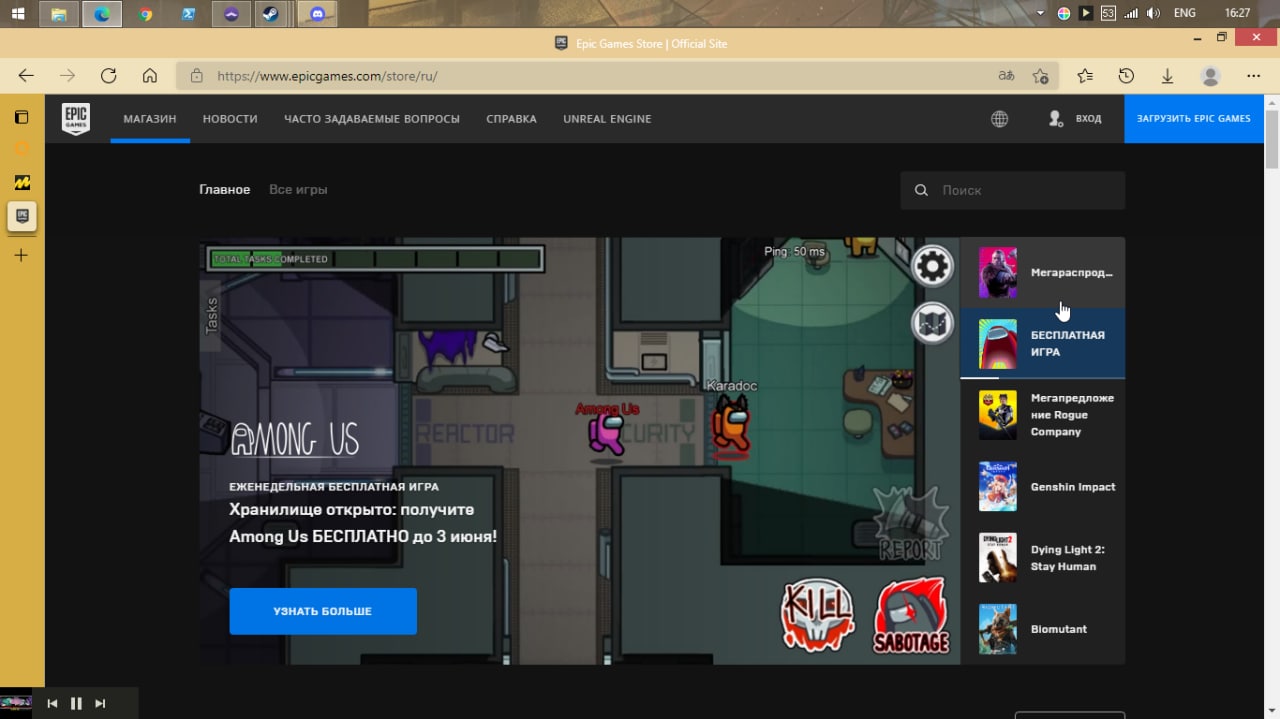Pause the media player playback
1280x719 pixels.
tap(76, 704)
